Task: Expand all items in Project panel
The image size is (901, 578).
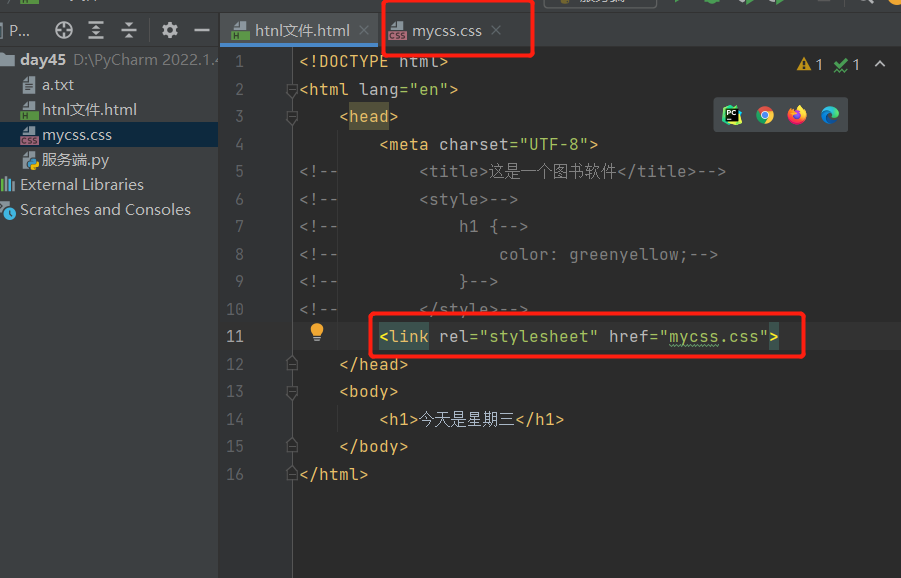Action: pyautogui.click(x=96, y=30)
